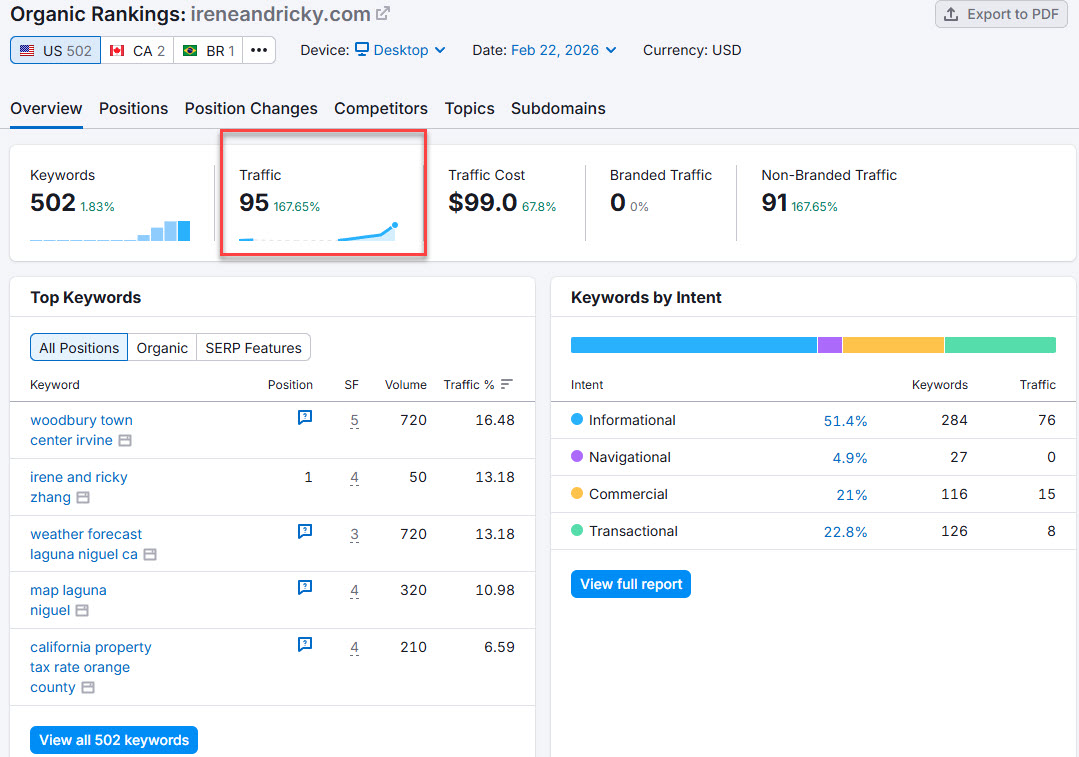Click the US flag icon
1079x757 pixels.
point(27,50)
